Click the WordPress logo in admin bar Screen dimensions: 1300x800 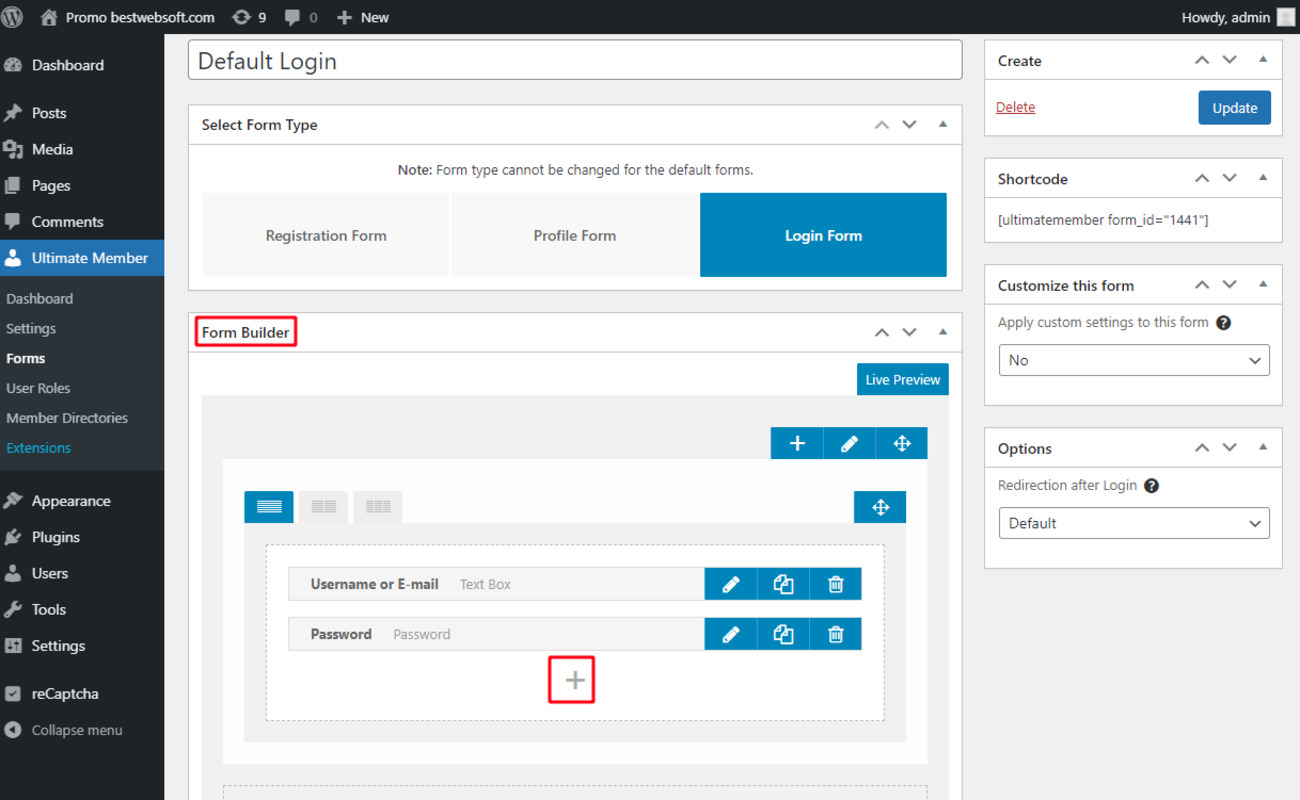click(12, 17)
